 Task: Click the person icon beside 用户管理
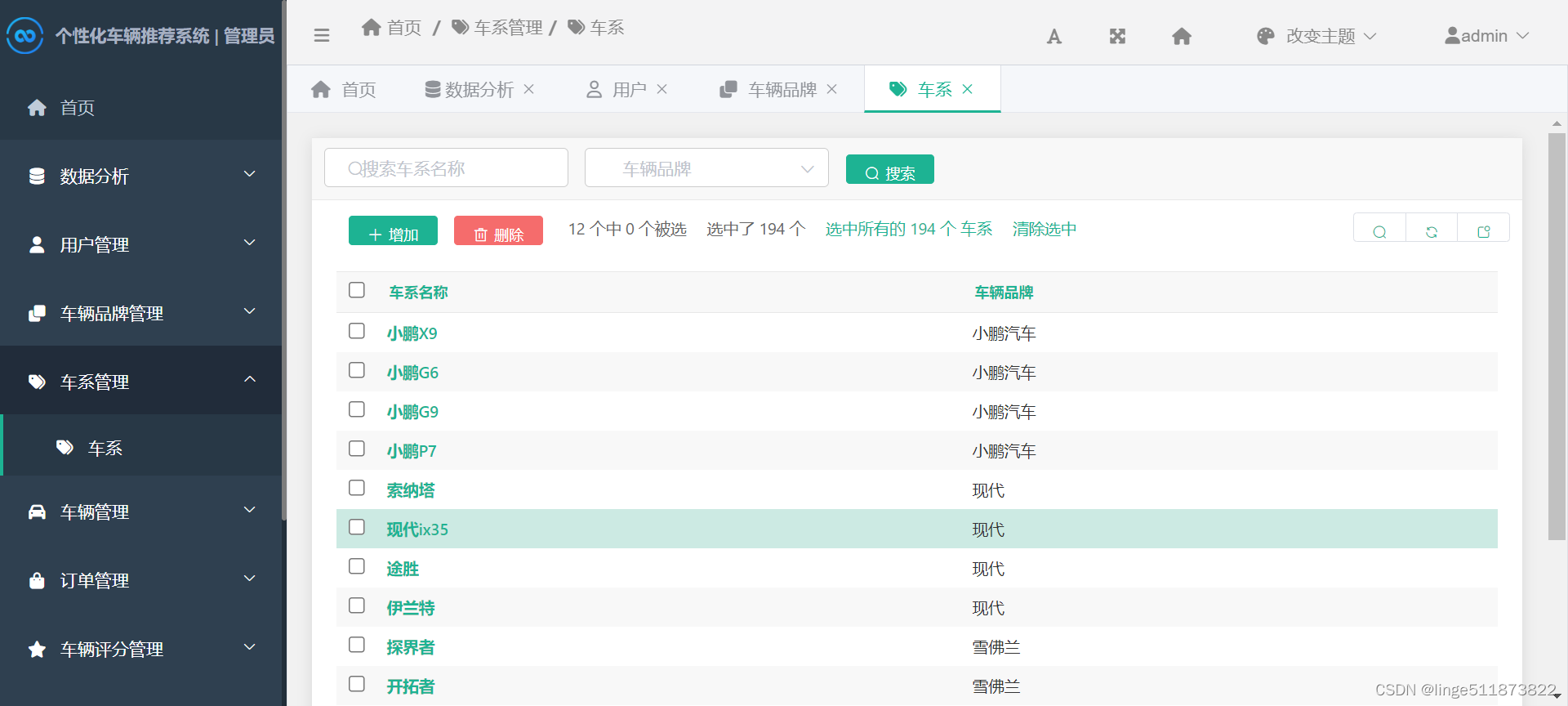coord(37,244)
